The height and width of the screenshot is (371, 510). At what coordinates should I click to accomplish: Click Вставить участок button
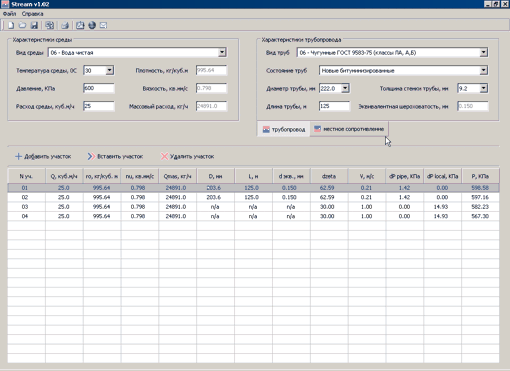tap(115, 156)
